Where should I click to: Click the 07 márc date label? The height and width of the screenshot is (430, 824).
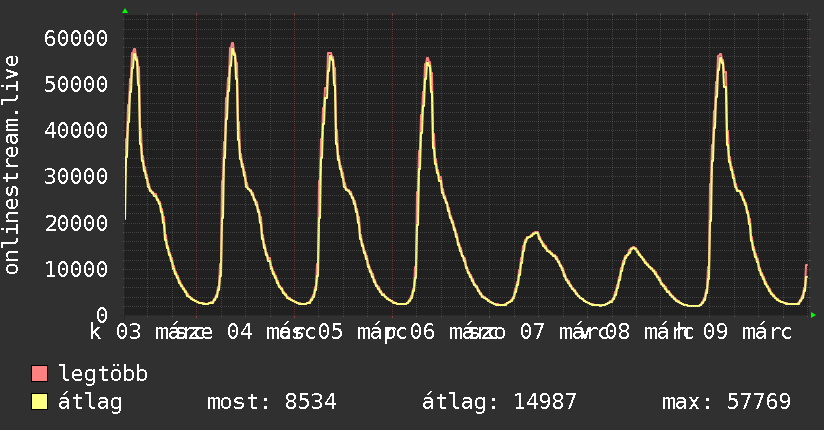tap(565, 332)
